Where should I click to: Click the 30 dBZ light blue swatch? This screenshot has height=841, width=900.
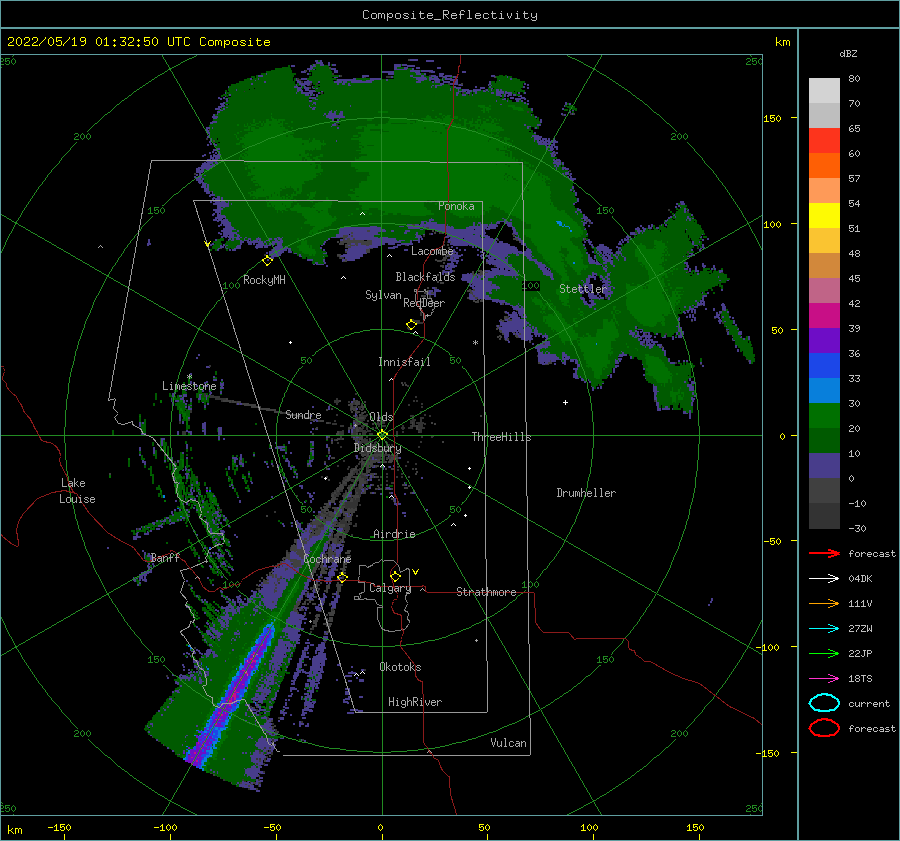click(x=824, y=391)
